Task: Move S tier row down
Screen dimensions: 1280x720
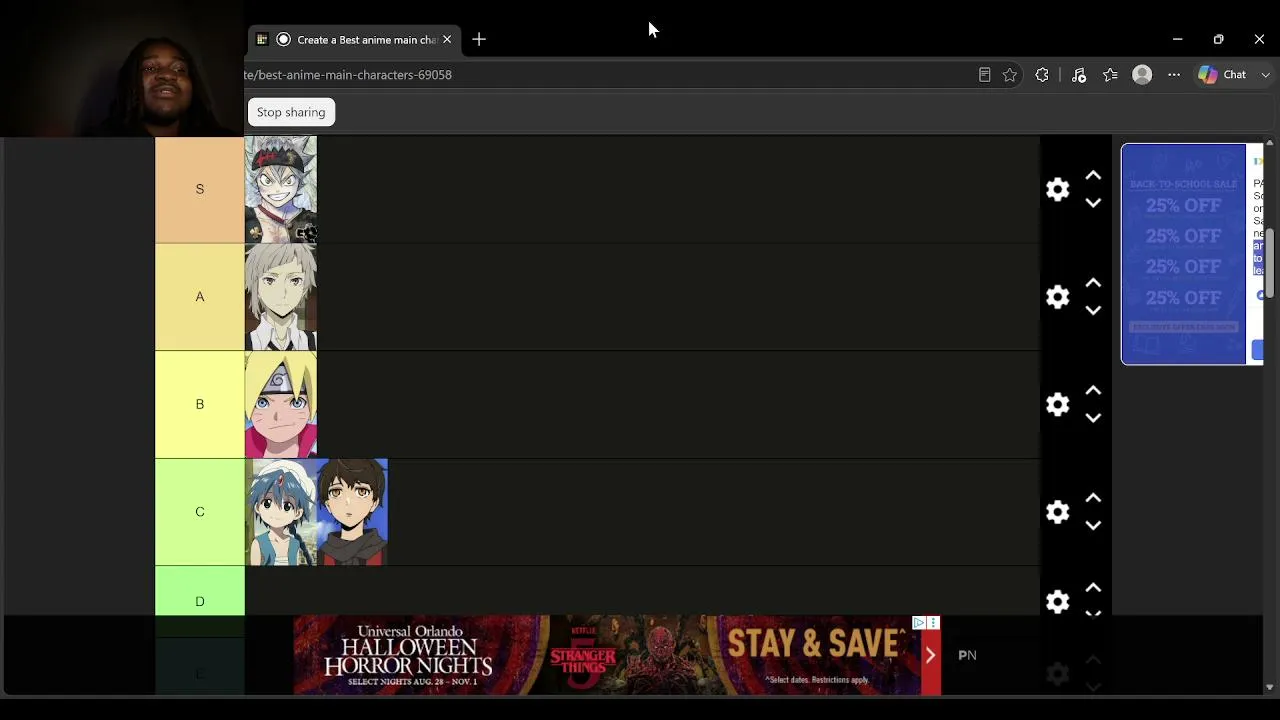Action: pyautogui.click(x=1093, y=203)
